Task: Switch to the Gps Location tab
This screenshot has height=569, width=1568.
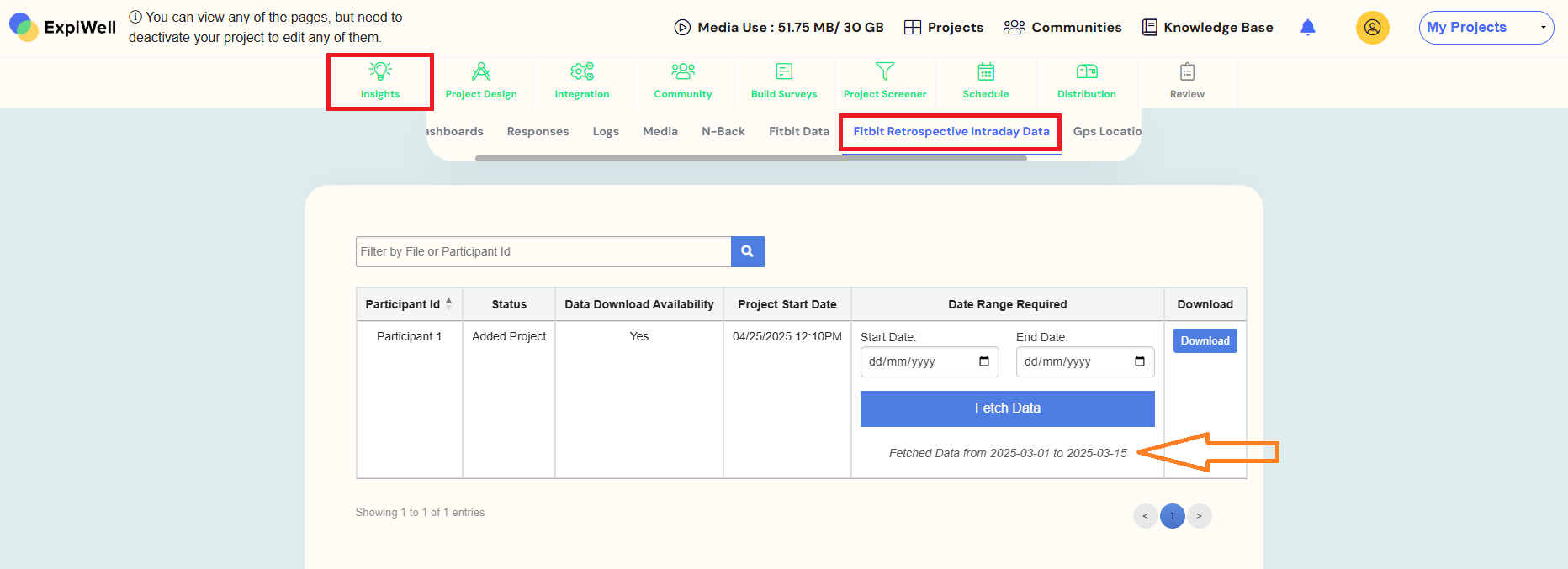Action: pyautogui.click(x=1107, y=131)
